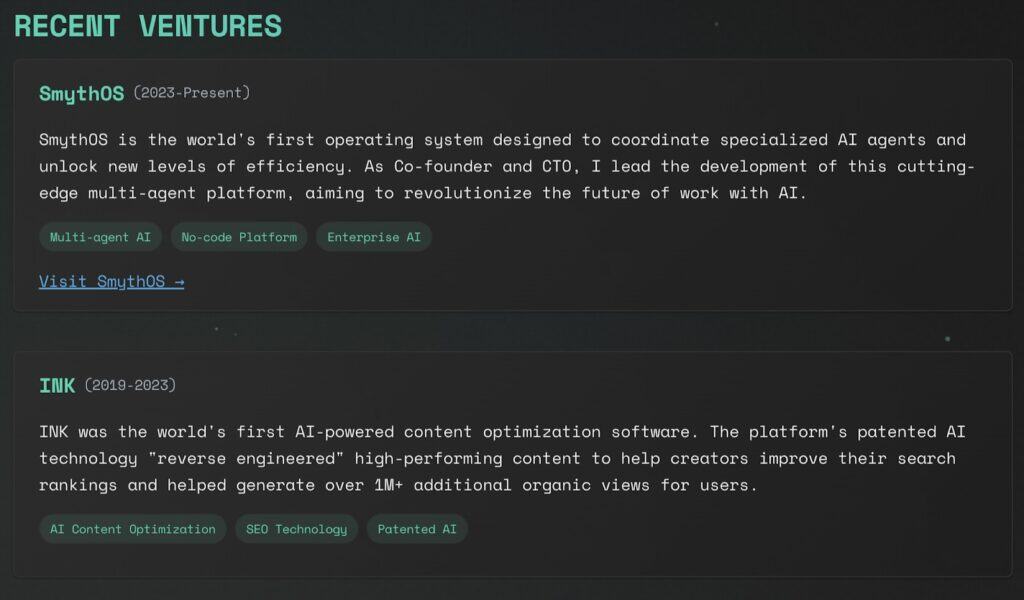Click the Patented AI tag
Image resolution: width=1024 pixels, height=600 pixels.
(x=417, y=529)
